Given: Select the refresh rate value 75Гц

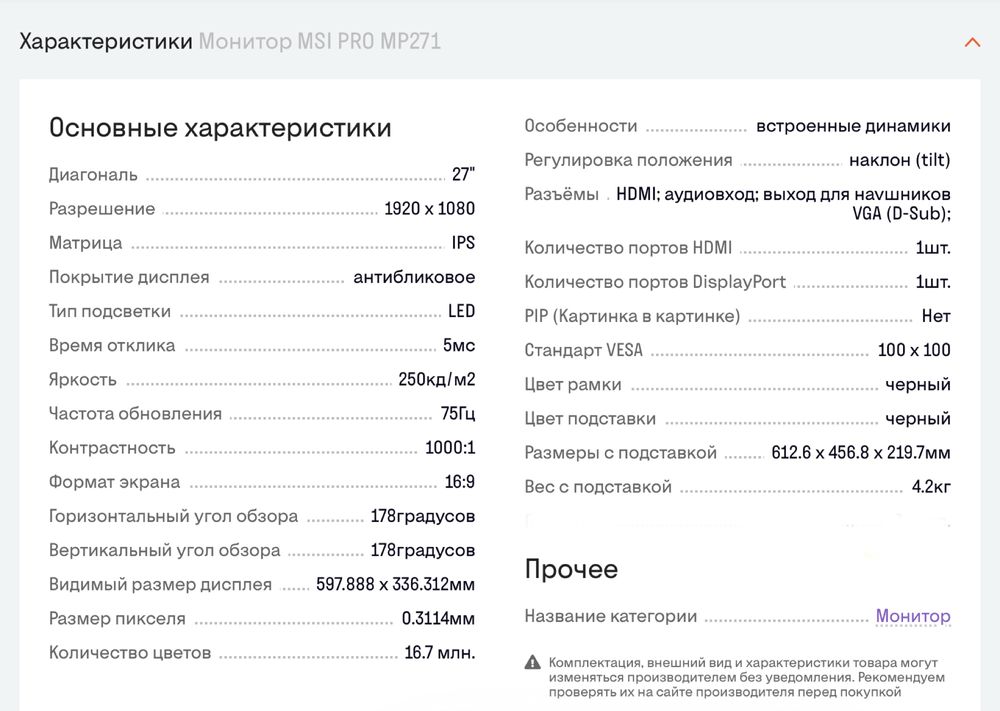Looking at the screenshot, I should coord(457,414).
